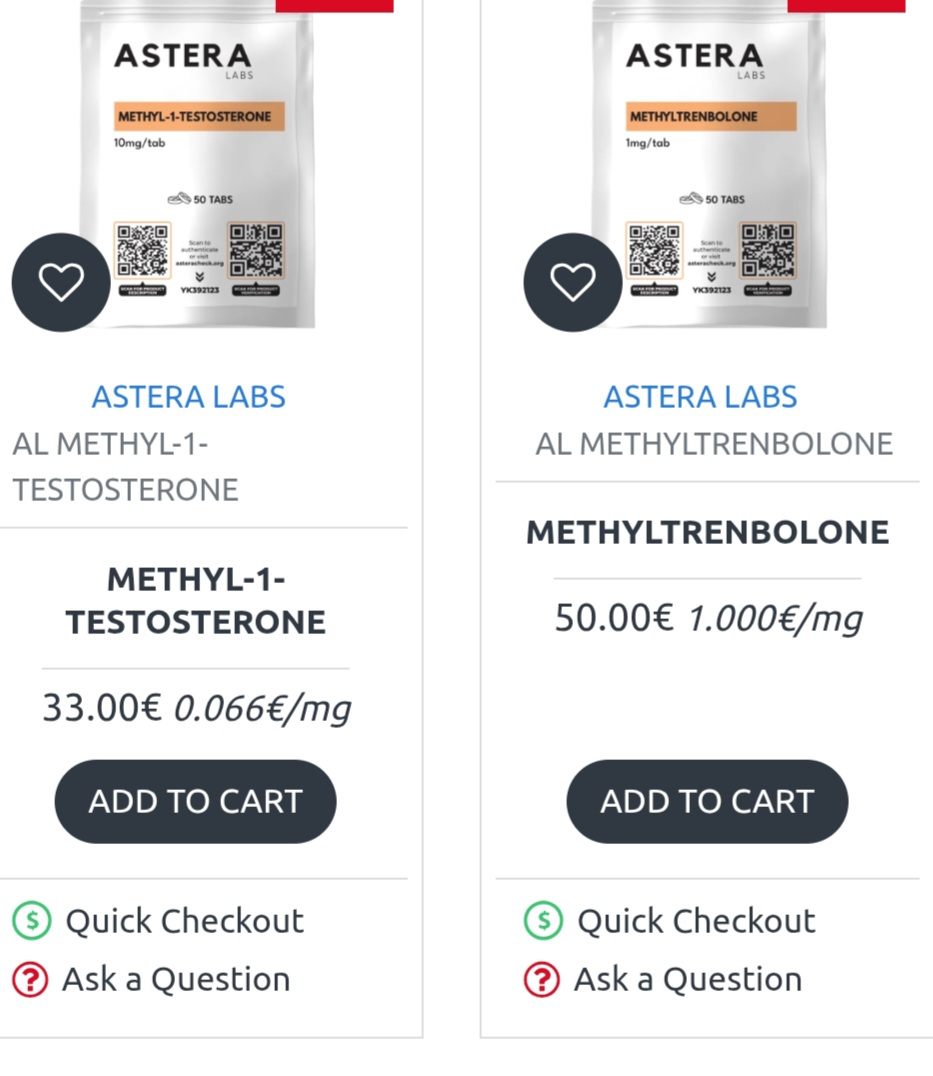Select Quick Checkout for Methyltrenbolone

[696, 921]
